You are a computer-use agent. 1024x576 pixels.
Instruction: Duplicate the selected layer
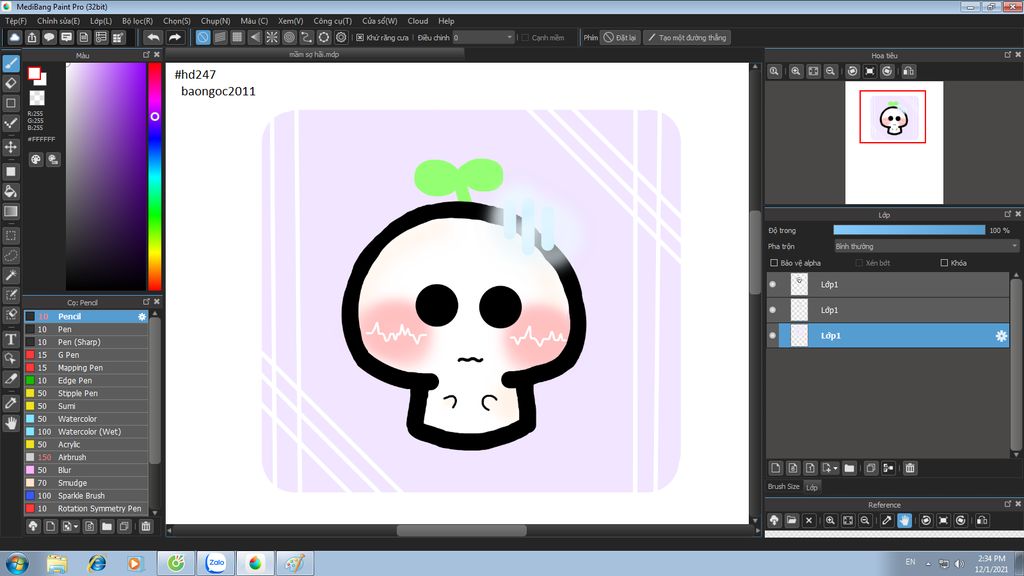click(871, 468)
